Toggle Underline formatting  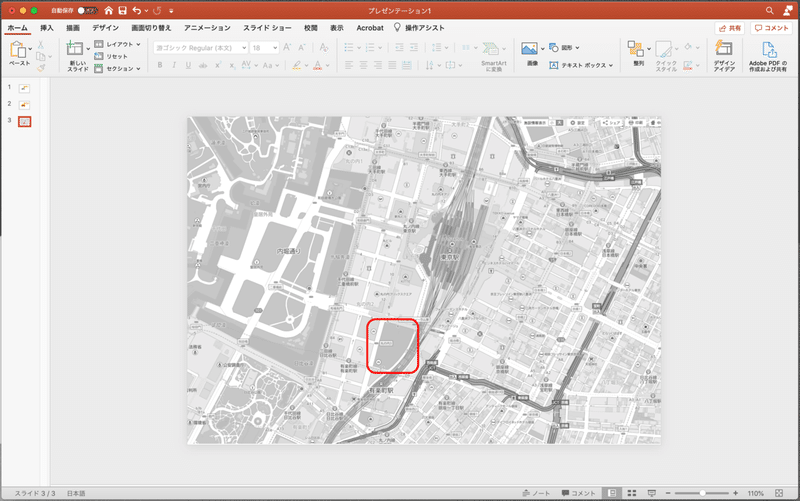(188, 65)
